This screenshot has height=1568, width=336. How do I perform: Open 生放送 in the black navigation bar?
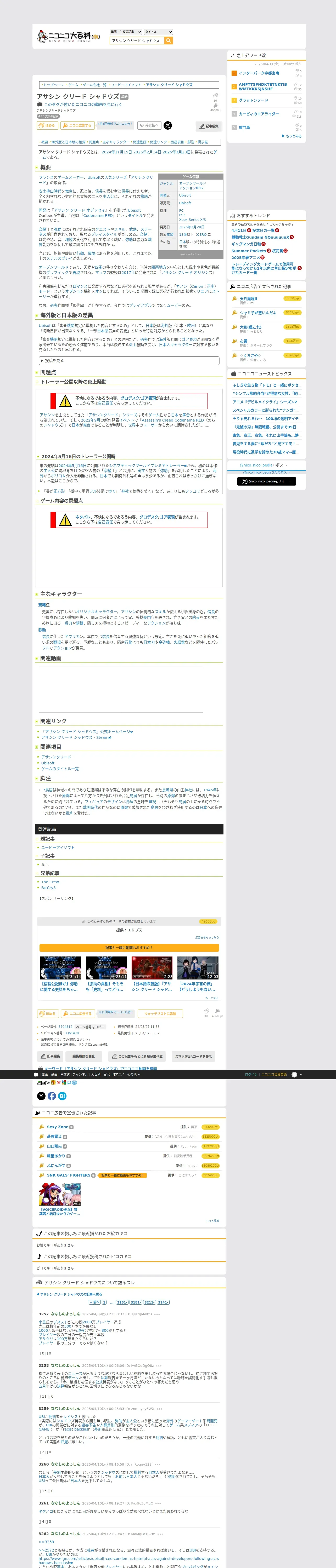65,1074
